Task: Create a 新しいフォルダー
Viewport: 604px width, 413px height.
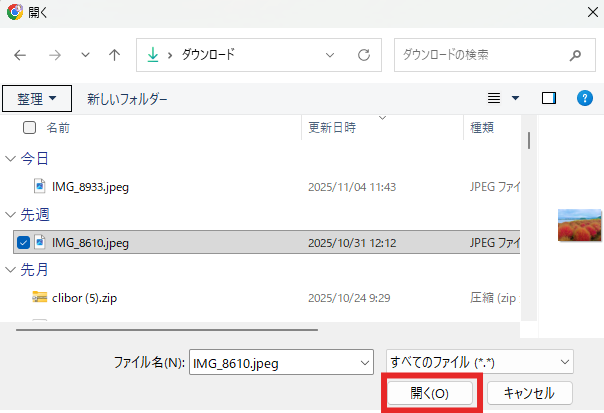Action: (127, 99)
